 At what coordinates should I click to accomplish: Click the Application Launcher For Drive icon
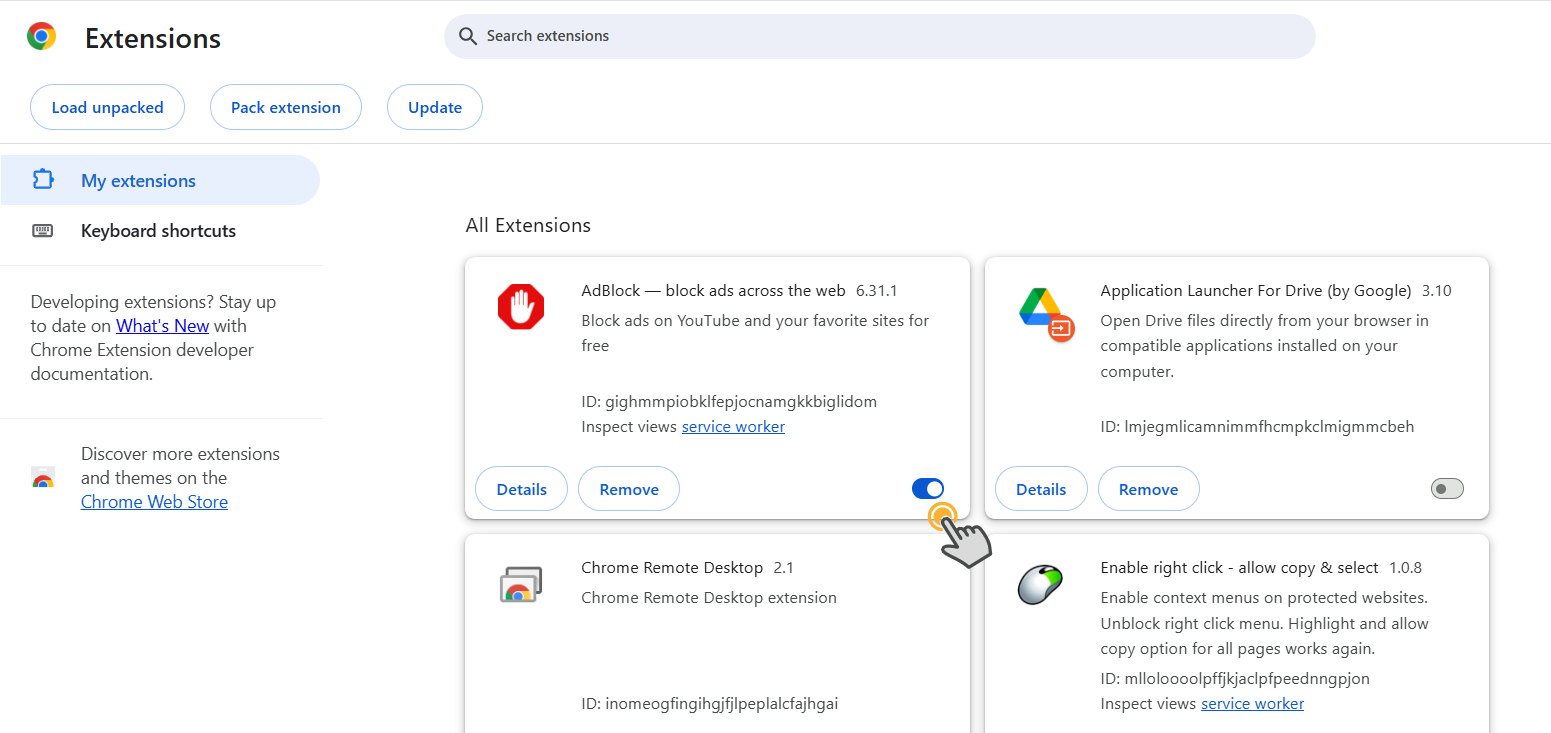pos(1046,313)
